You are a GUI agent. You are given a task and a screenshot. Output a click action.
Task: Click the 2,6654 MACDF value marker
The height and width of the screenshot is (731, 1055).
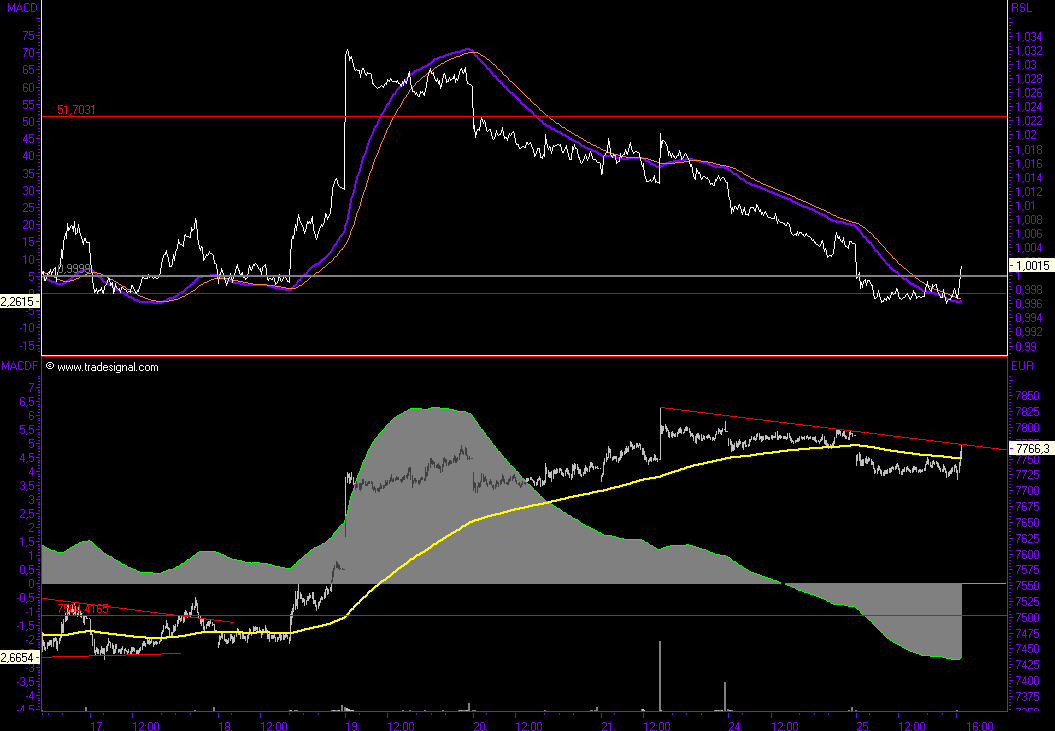19,658
